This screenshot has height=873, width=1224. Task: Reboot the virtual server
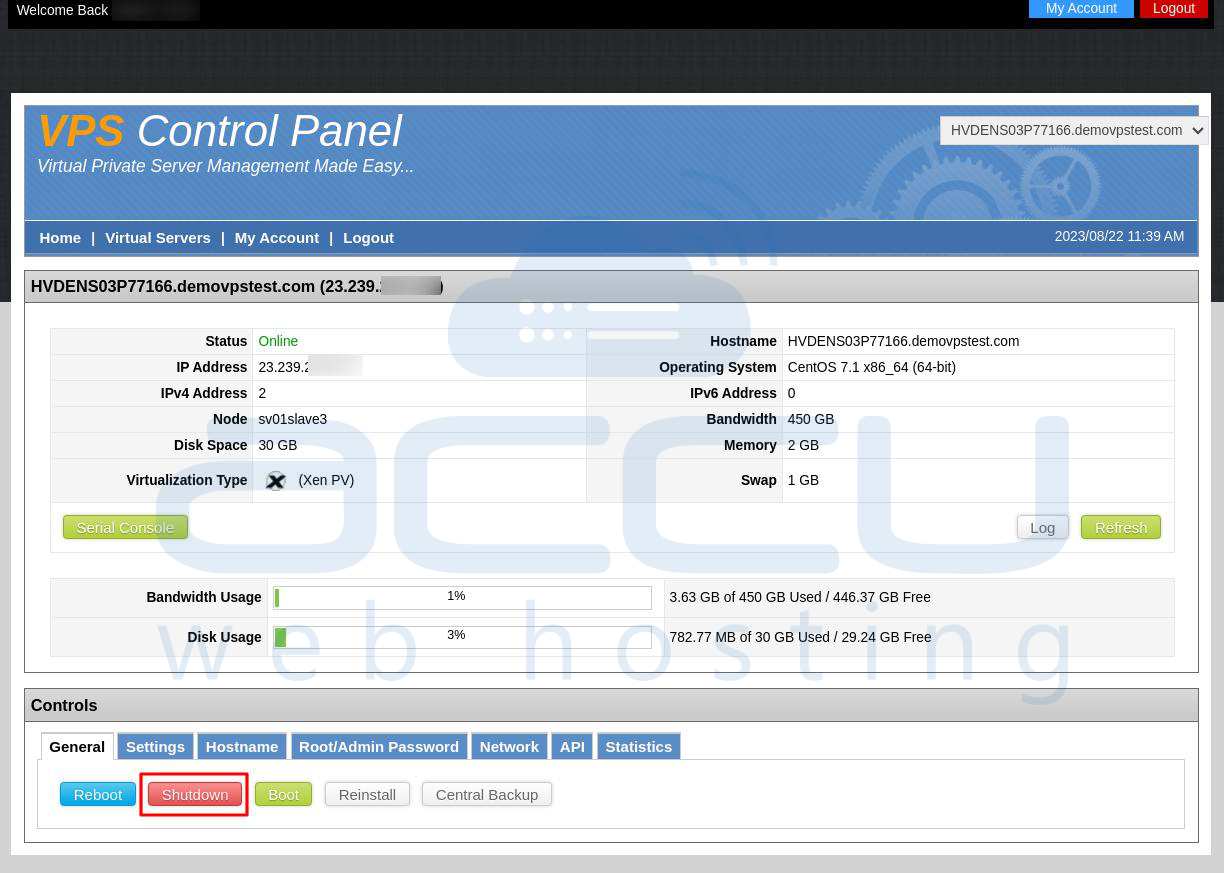tap(98, 794)
